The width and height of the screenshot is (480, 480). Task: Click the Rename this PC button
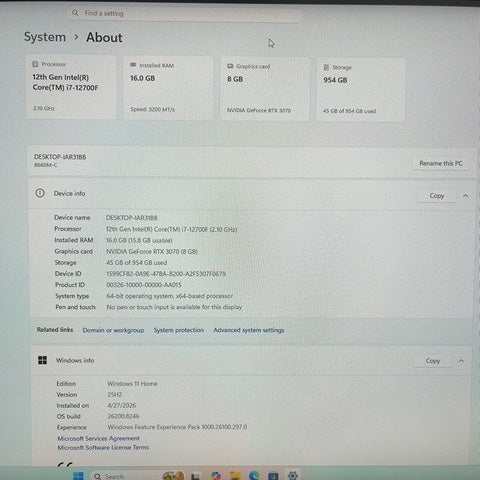pos(441,163)
